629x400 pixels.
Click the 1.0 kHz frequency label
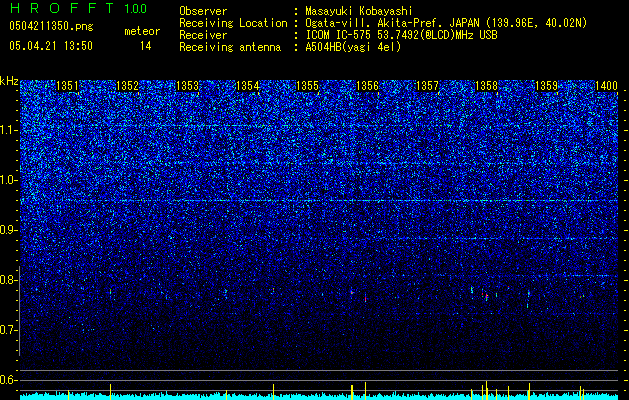8,180
